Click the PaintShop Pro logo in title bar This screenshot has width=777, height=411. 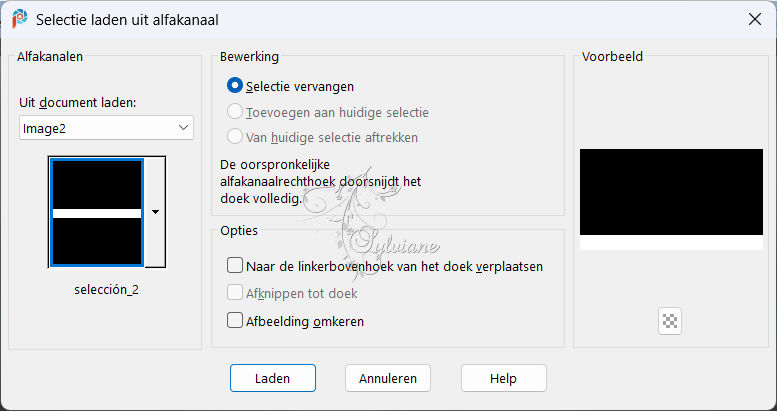20,19
